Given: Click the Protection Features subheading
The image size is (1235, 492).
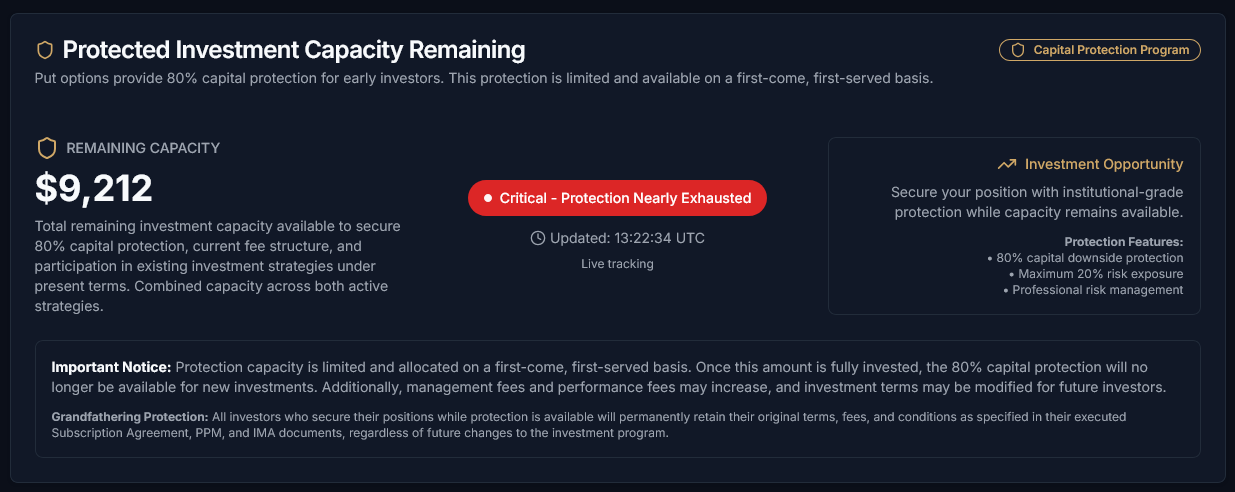Looking at the screenshot, I should 1123,242.
